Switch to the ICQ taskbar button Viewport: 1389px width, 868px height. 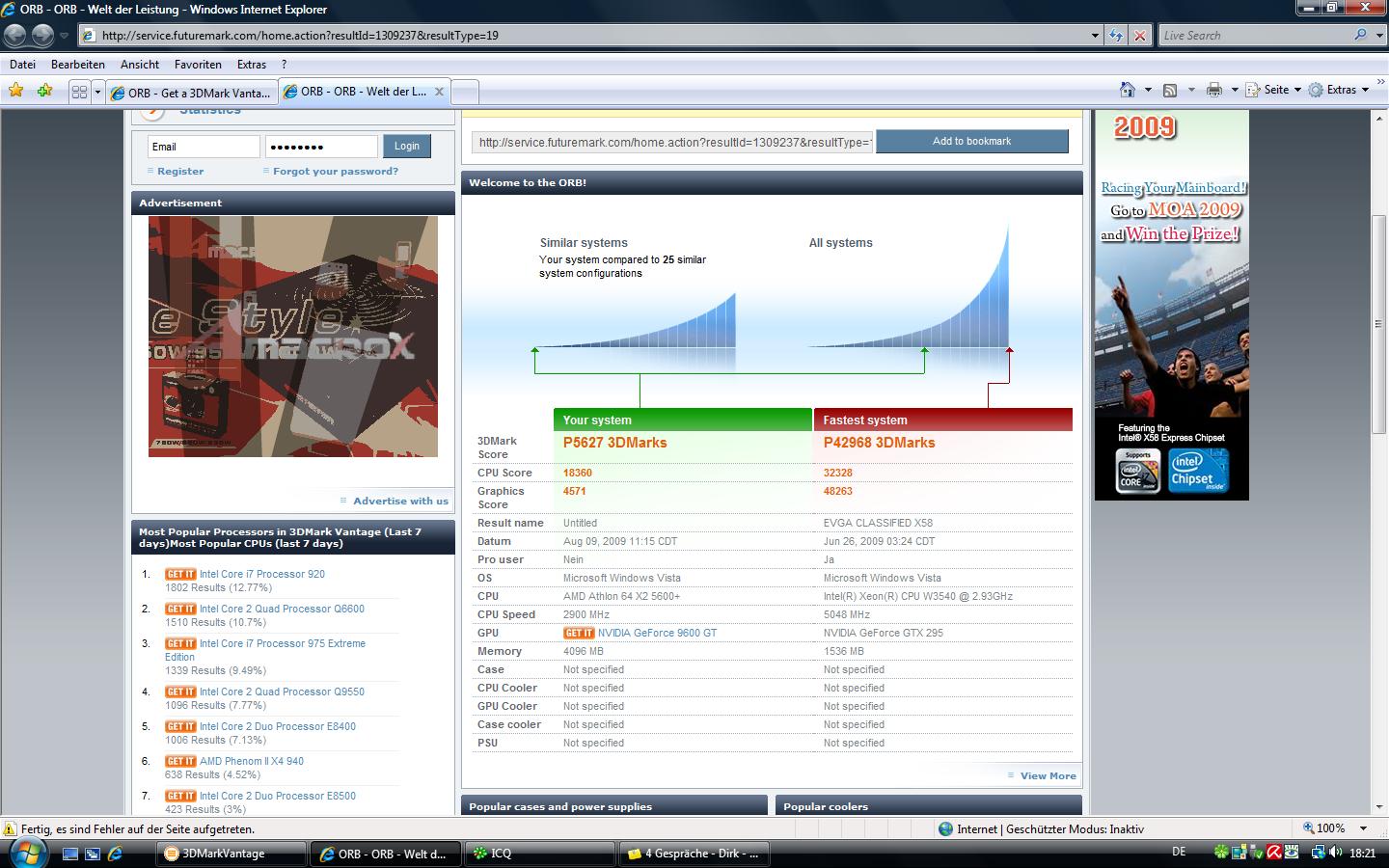[x=542, y=854]
